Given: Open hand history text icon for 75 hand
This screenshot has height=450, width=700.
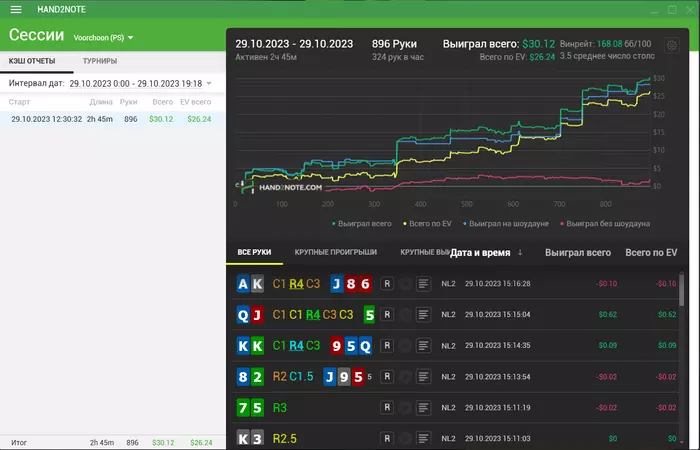Looking at the screenshot, I should (x=423, y=408).
